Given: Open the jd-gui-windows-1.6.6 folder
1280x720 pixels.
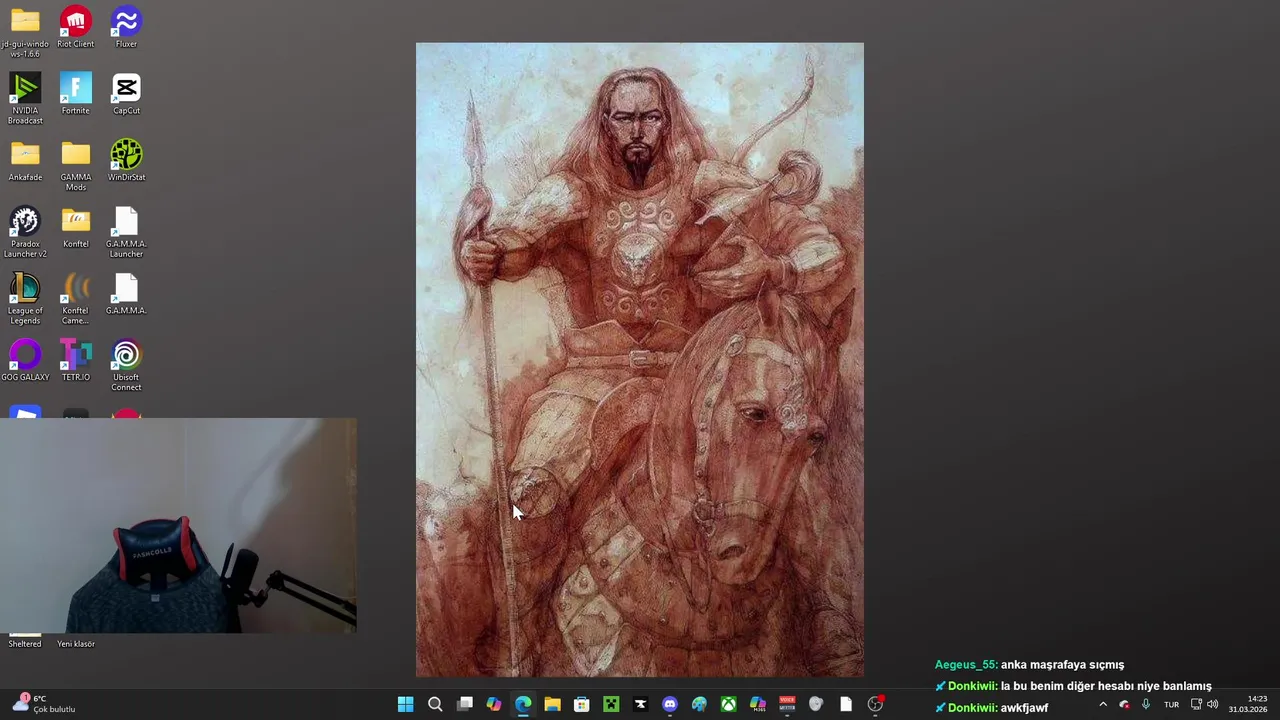Looking at the screenshot, I should pyautogui.click(x=25, y=31).
